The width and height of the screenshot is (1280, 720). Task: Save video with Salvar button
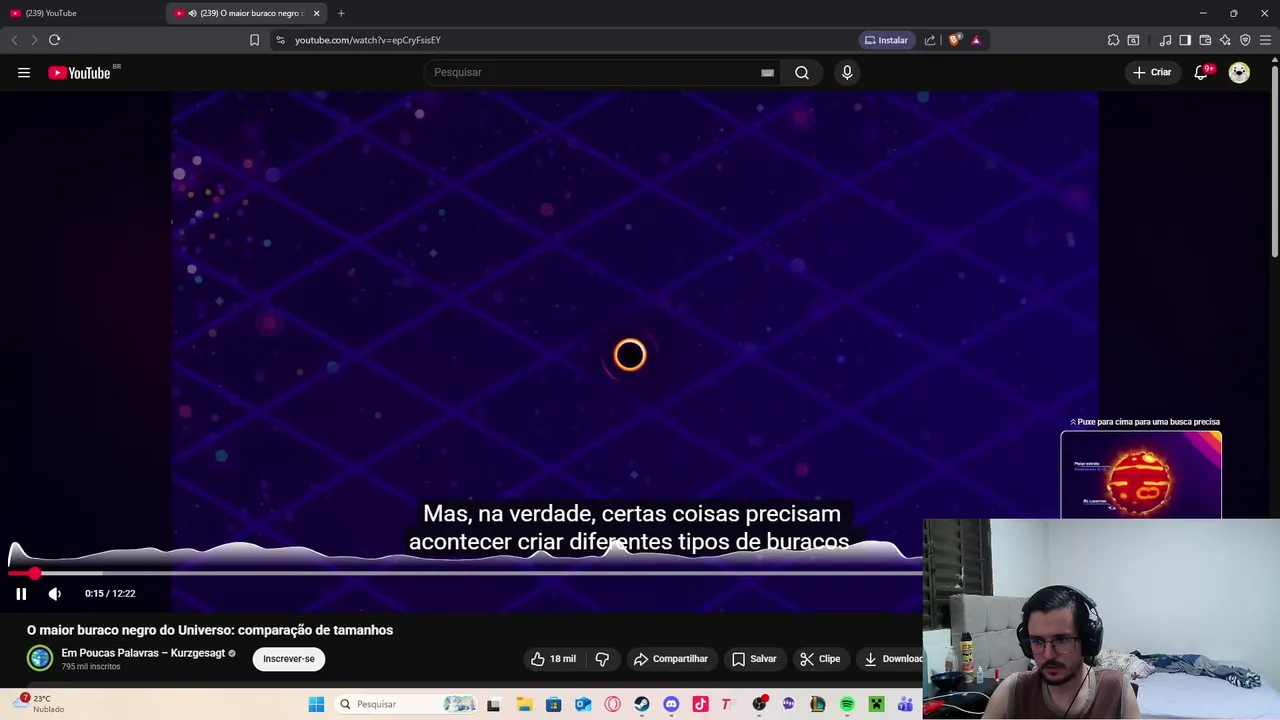click(x=754, y=659)
